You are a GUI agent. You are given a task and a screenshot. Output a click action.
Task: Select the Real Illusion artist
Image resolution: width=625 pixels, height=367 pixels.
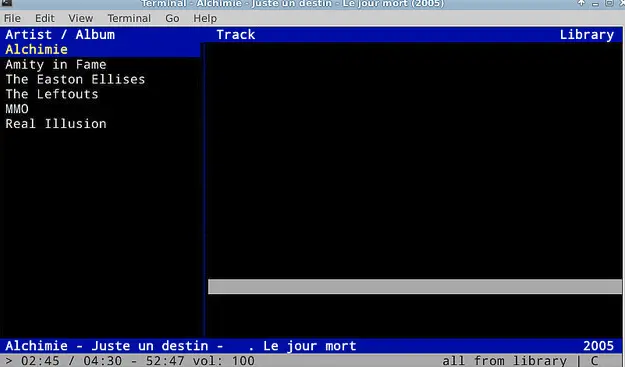(56, 124)
